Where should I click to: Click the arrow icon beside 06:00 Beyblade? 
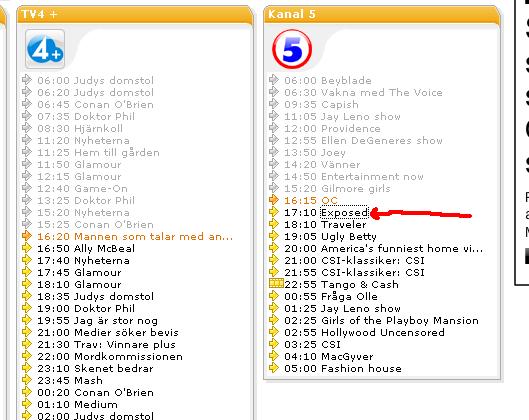coord(274,80)
